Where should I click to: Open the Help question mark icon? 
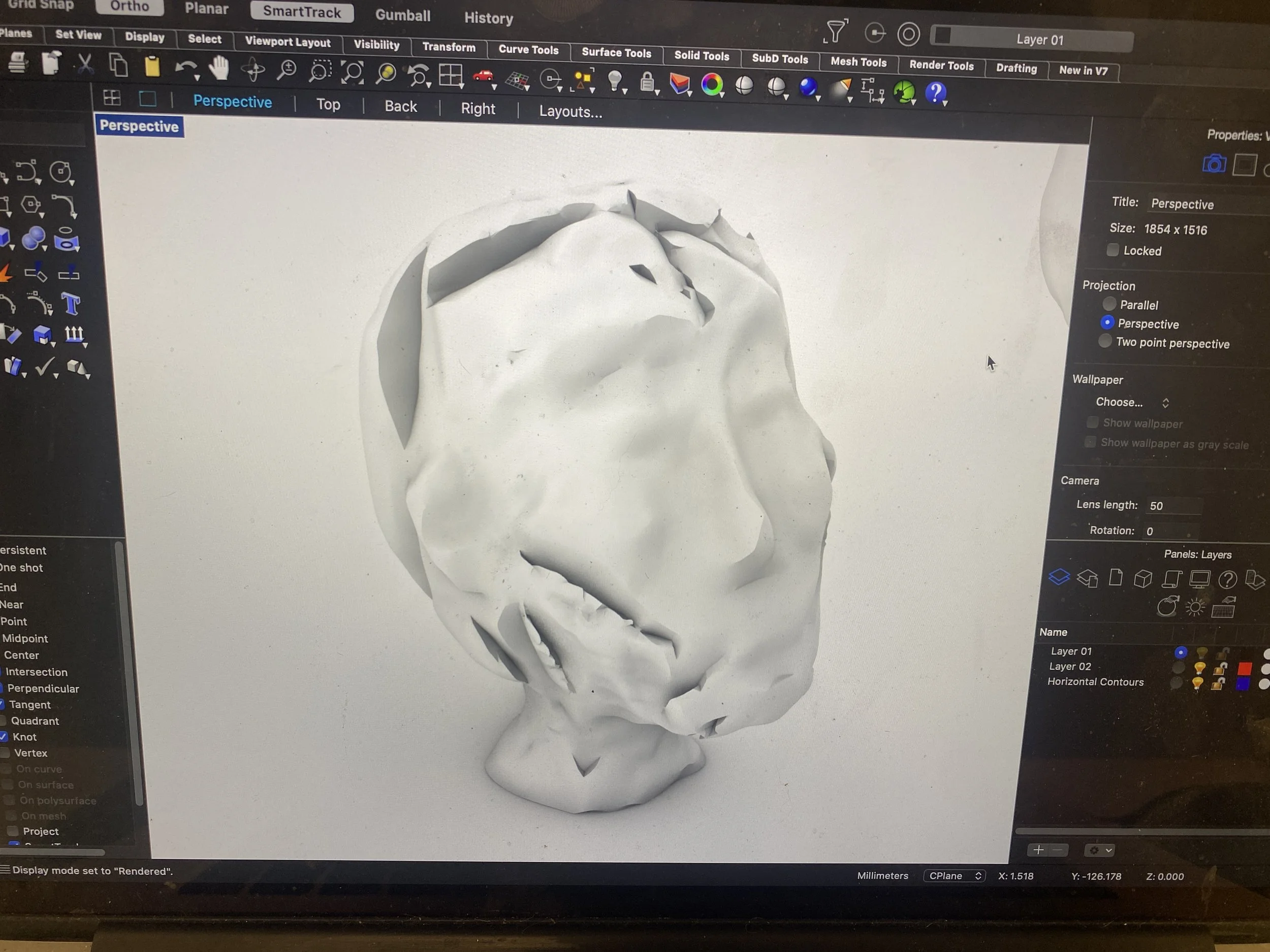coord(935,92)
